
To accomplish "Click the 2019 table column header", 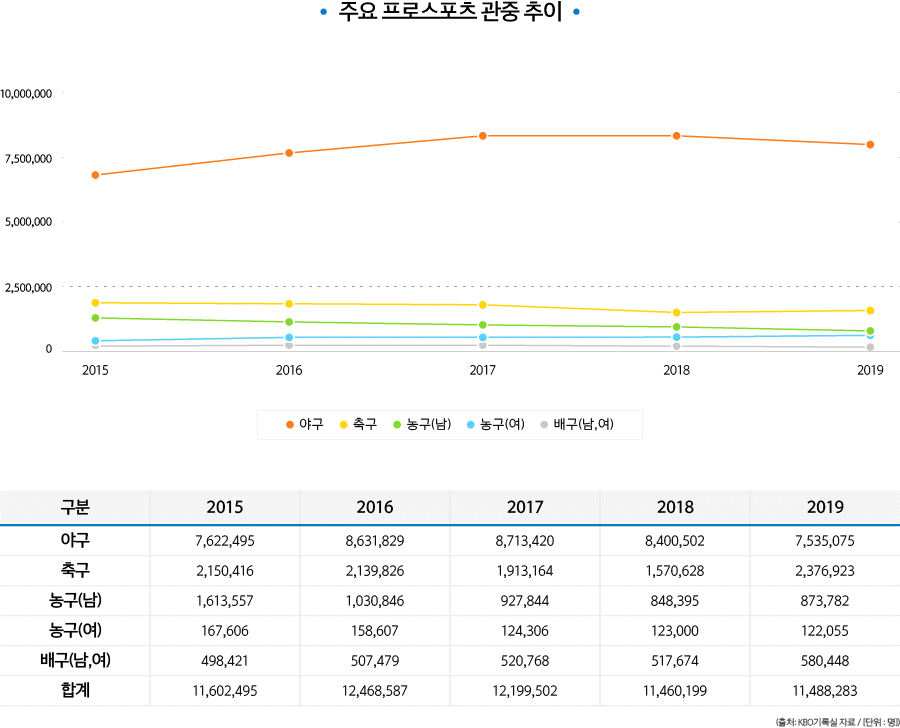I will click(x=825, y=507).
